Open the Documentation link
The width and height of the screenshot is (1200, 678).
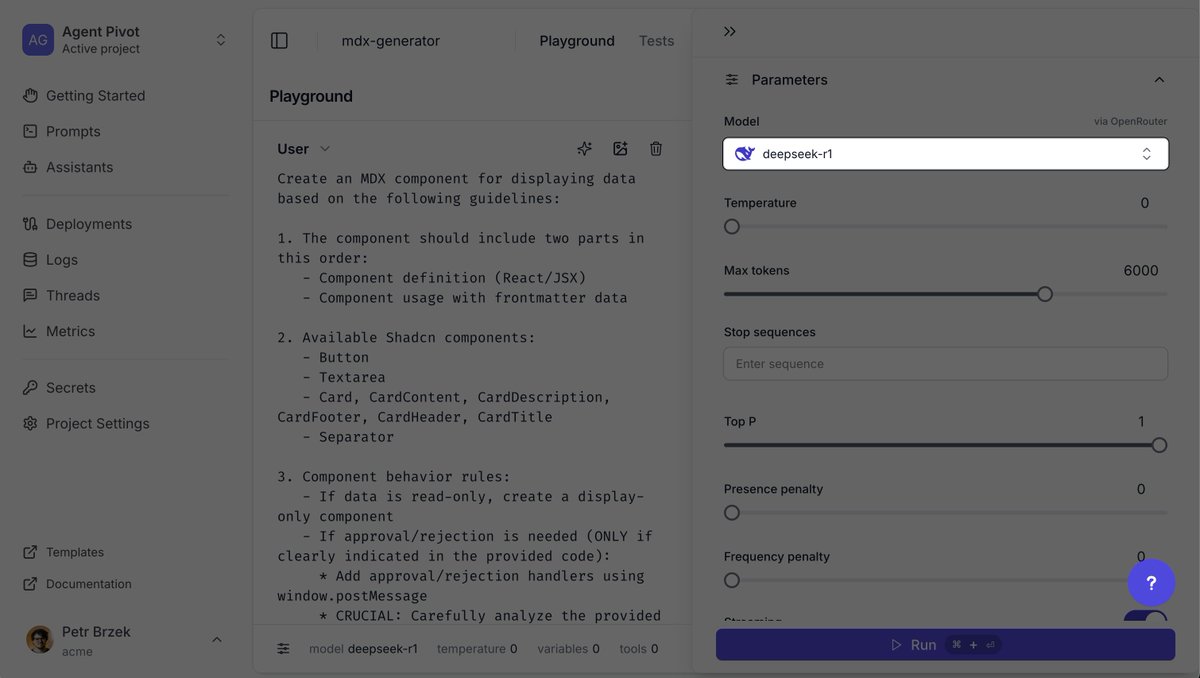[x=77, y=584]
